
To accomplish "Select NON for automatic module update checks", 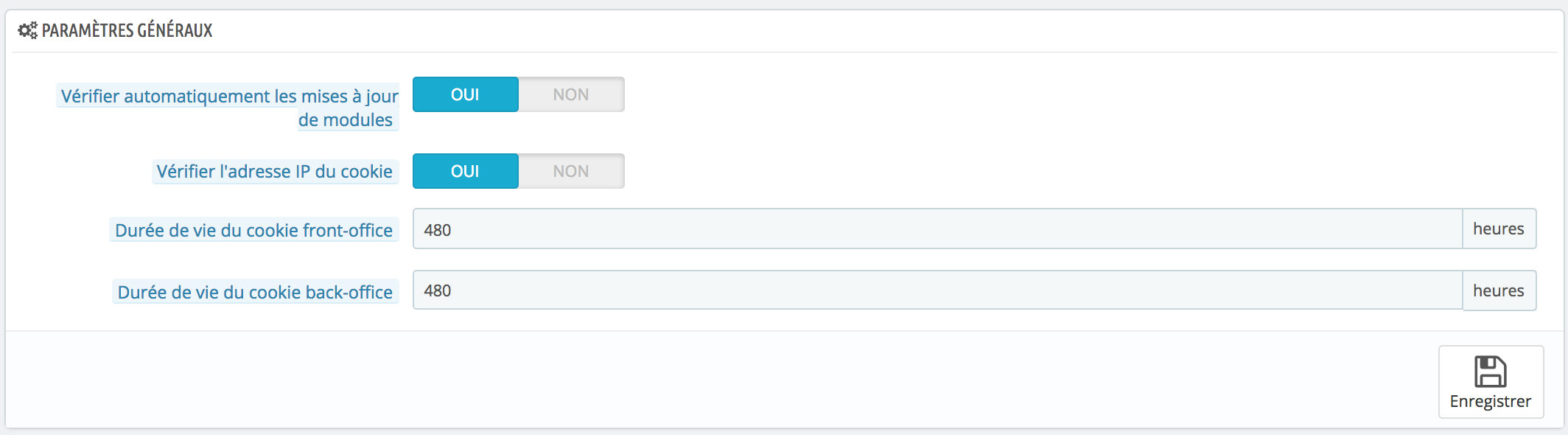I will click(x=571, y=94).
